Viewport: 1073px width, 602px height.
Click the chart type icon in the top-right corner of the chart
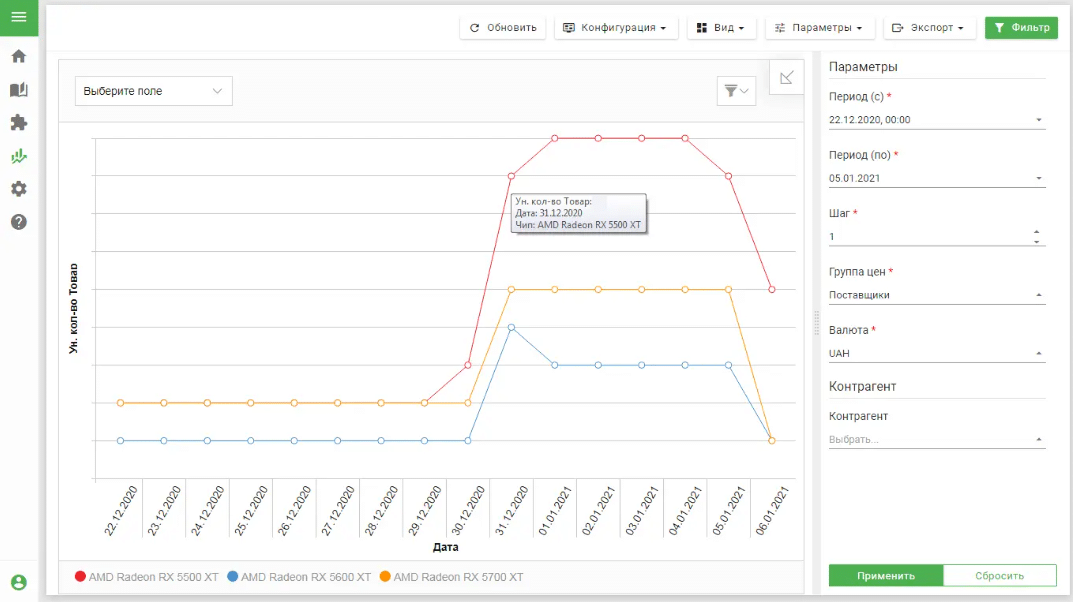786,78
